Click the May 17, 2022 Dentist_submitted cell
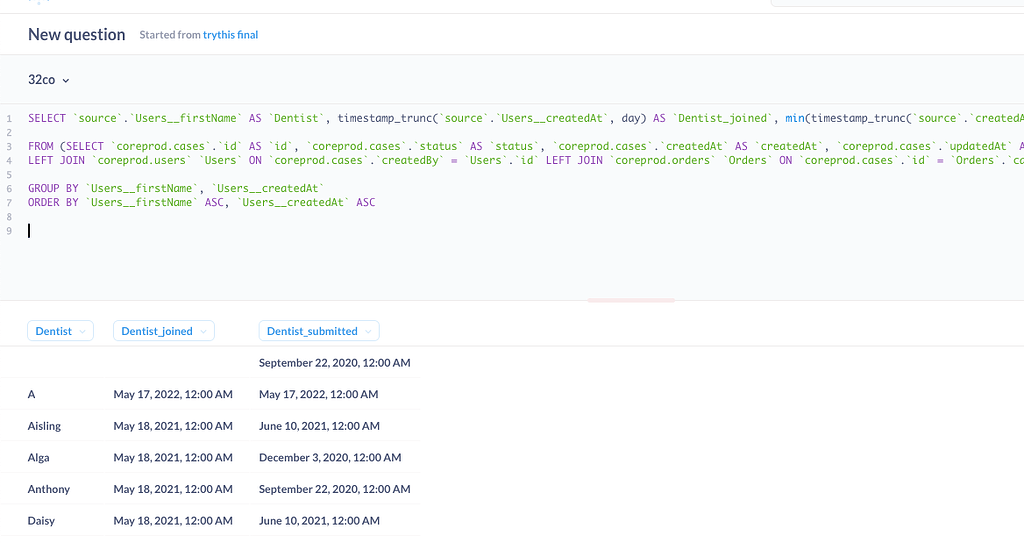 click(x=319, y=394)
